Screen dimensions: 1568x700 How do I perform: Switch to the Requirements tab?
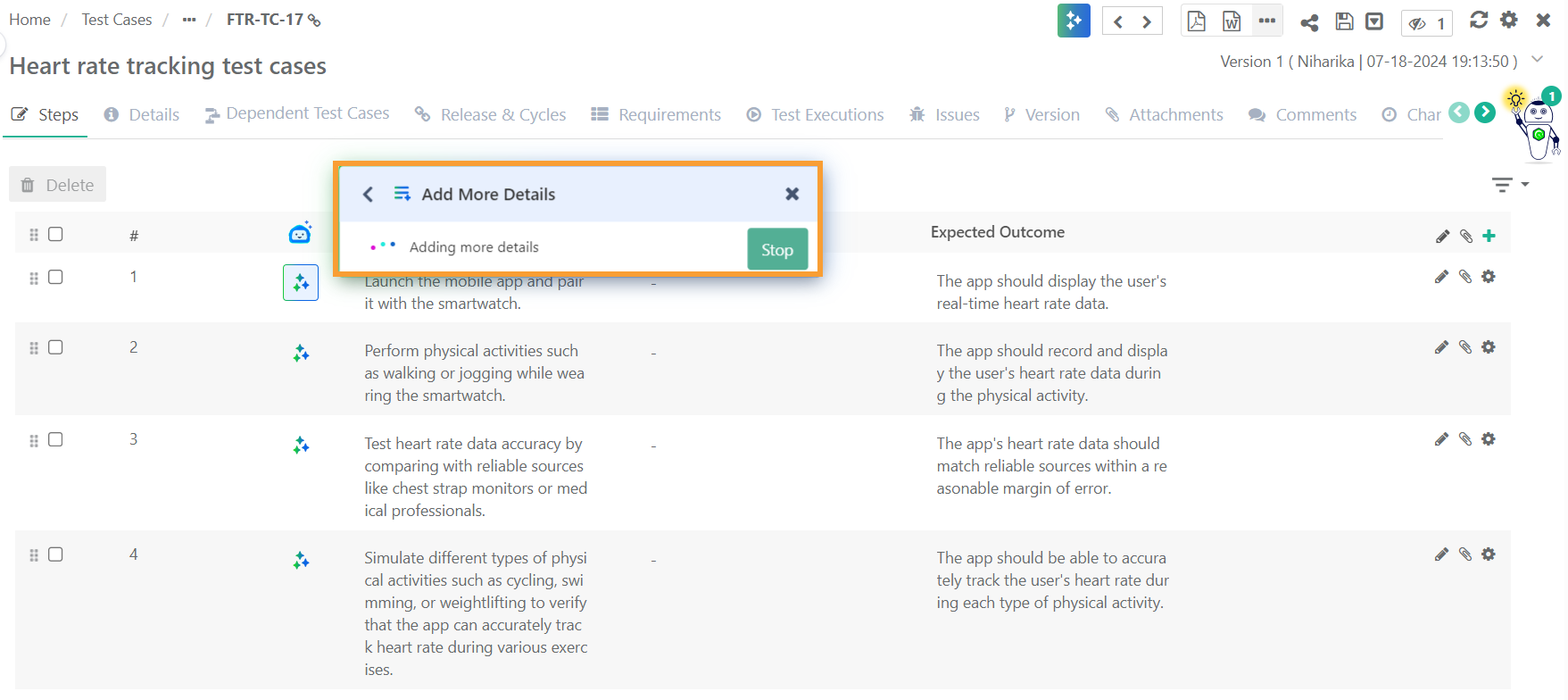point(656,114)
